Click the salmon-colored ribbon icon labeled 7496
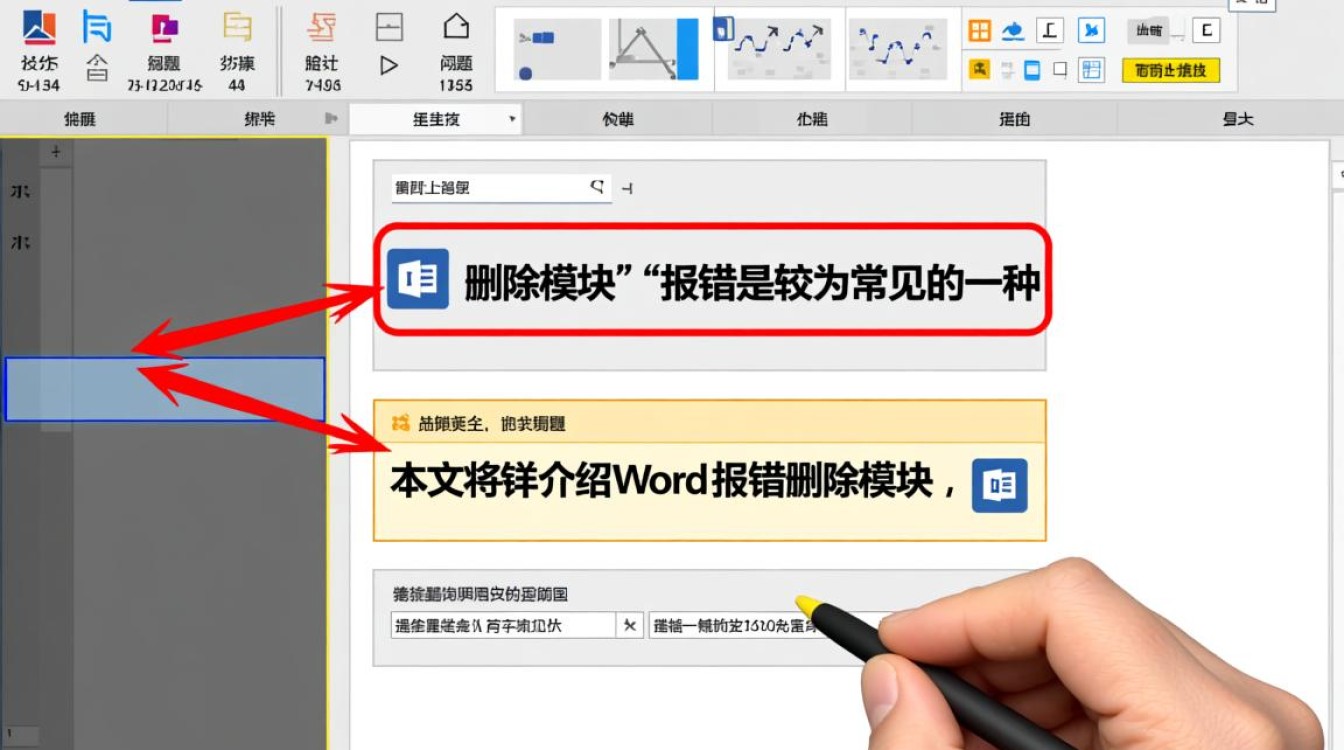Screen dimensions: 1344x750 pos(322,27)
